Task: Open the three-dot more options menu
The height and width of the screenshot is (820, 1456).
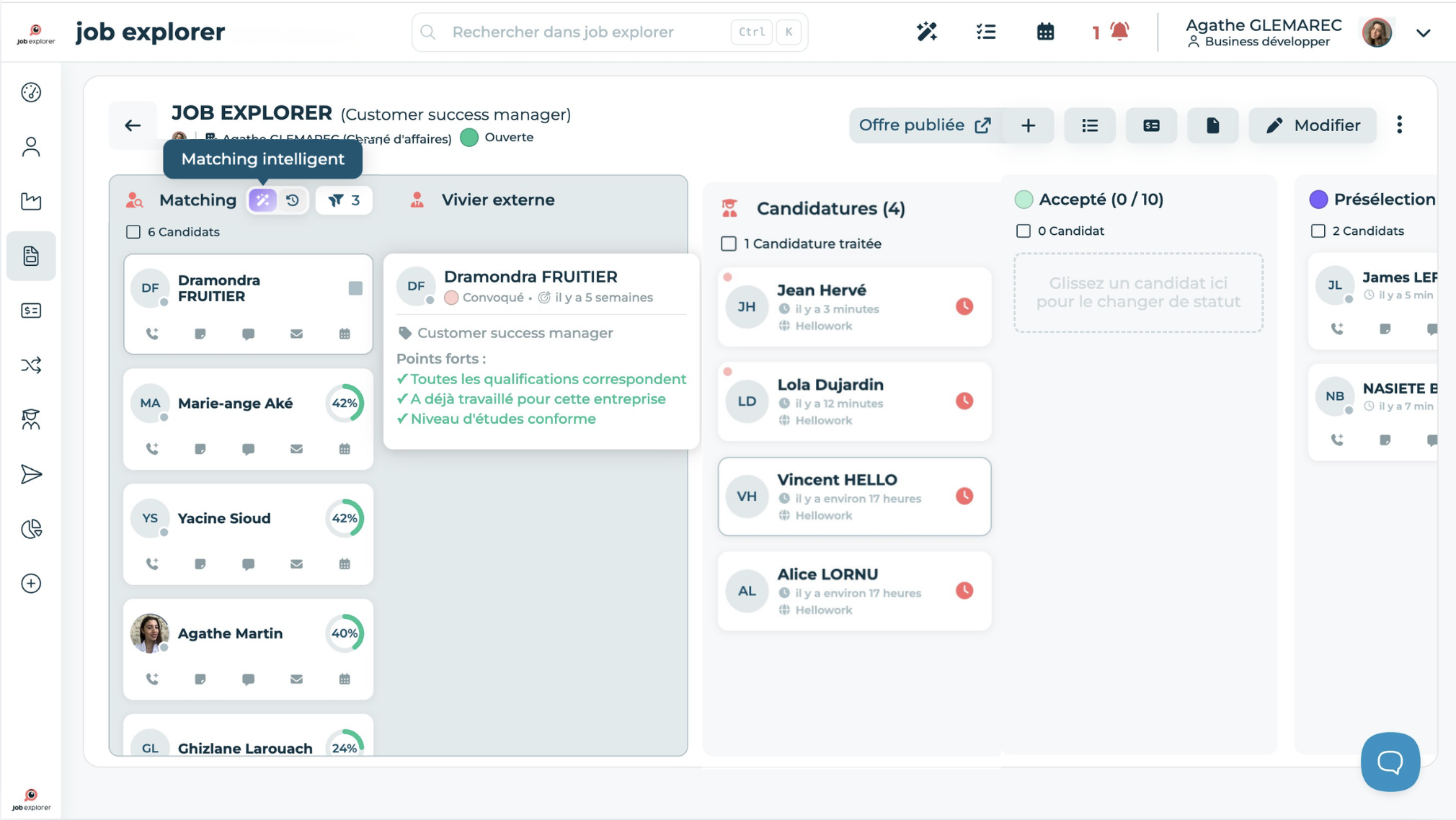Action: 1399,125
